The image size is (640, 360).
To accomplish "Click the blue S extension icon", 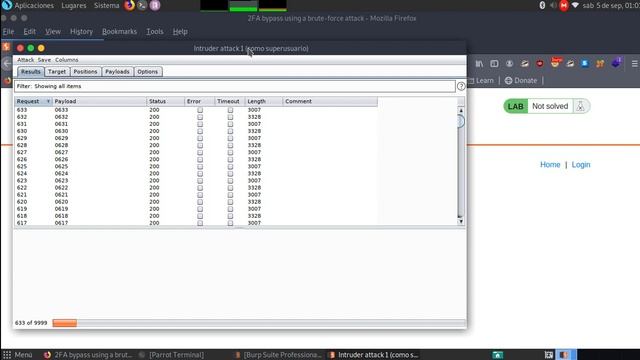I will (585, 64).
